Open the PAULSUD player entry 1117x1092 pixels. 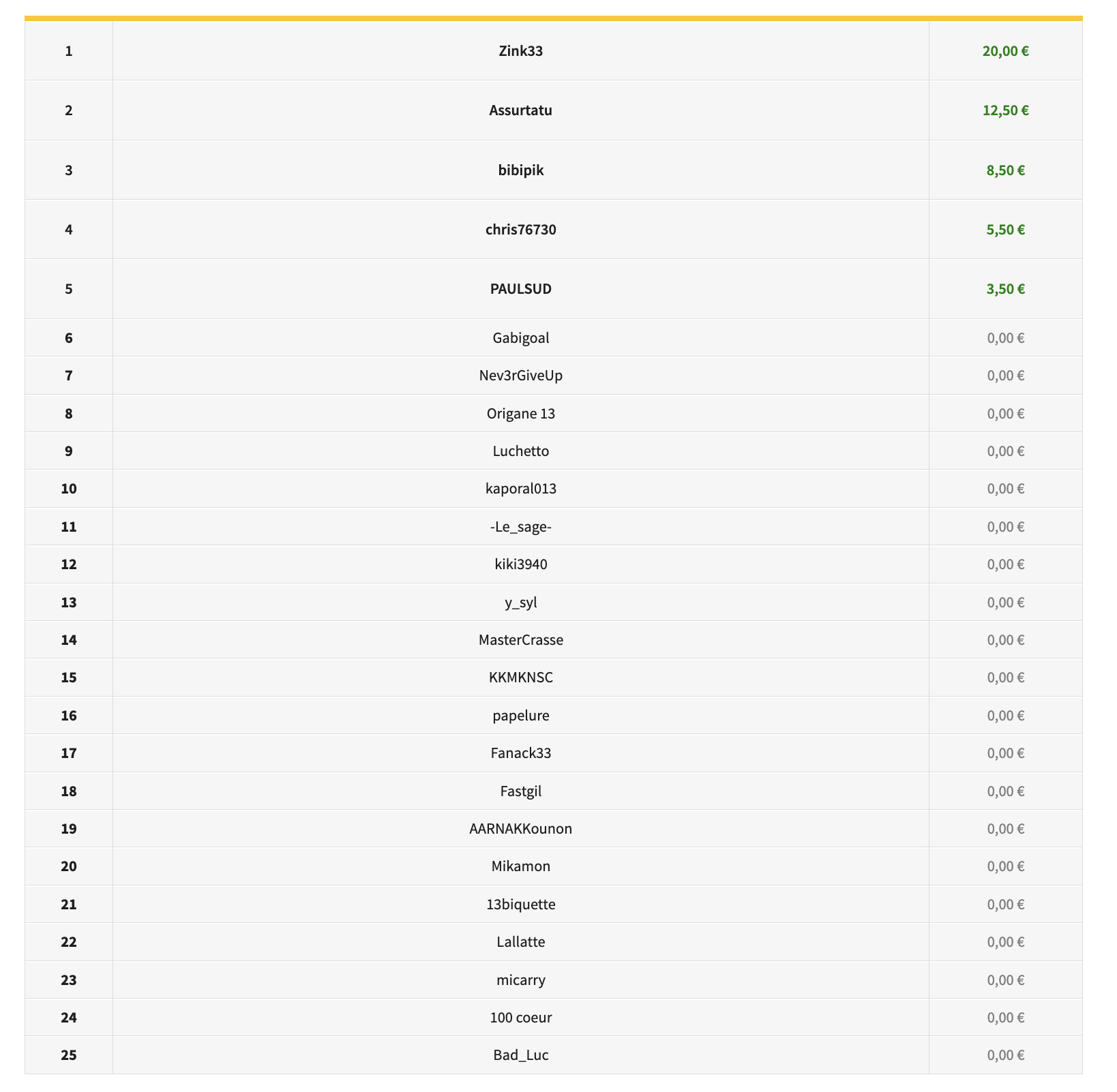[520, 289]
